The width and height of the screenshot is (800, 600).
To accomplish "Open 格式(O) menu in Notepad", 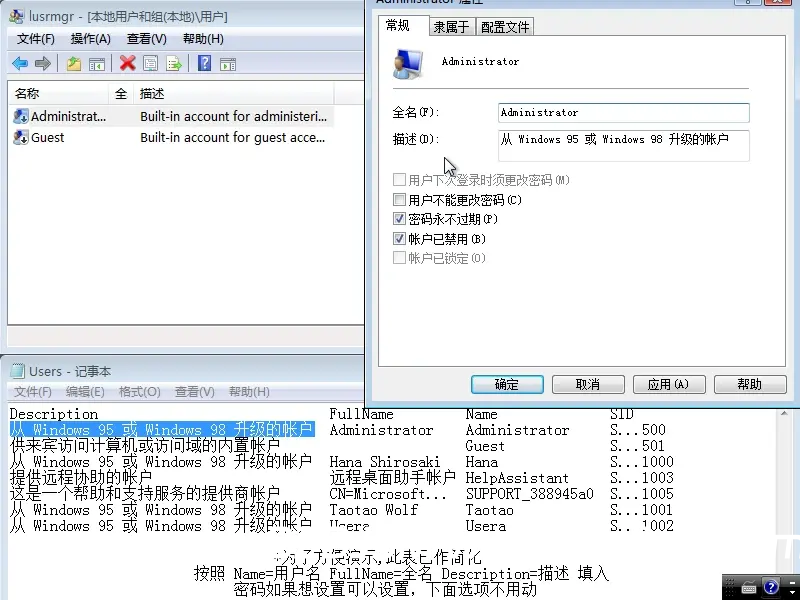I will click(139, 392).
